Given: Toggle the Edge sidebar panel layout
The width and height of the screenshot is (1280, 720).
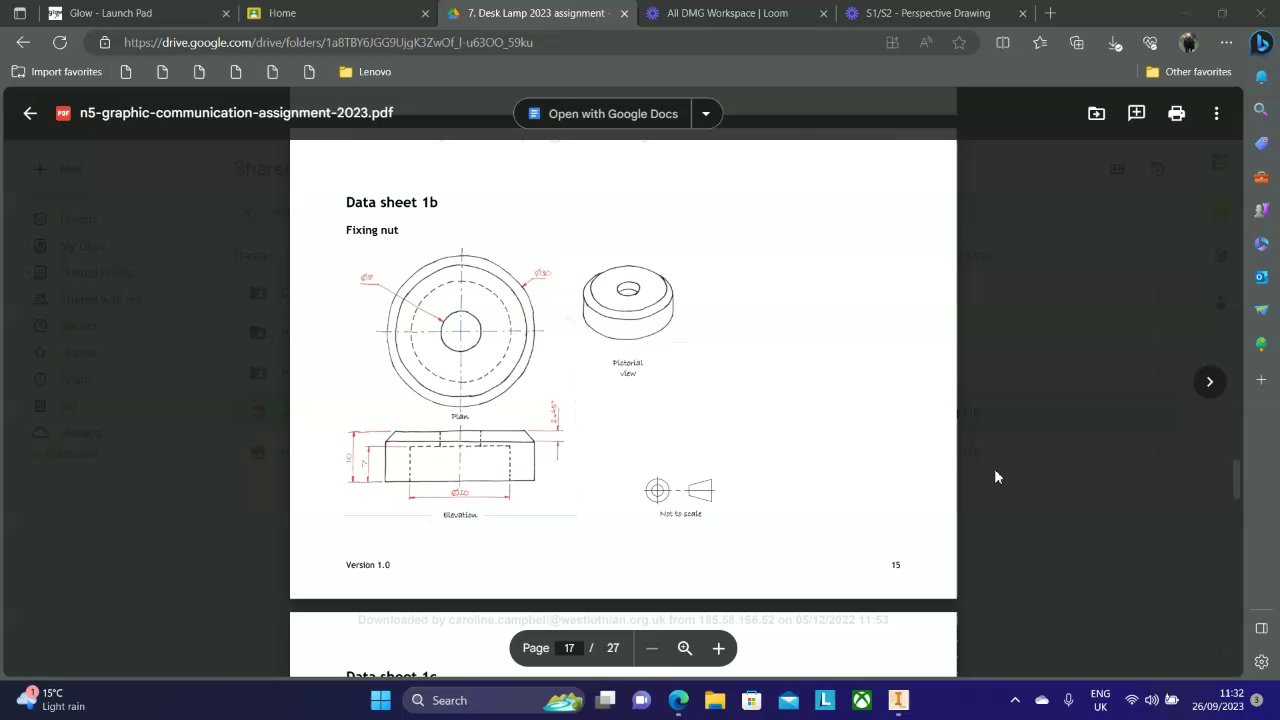Looking at the screenshot, I should [1261, 628].
